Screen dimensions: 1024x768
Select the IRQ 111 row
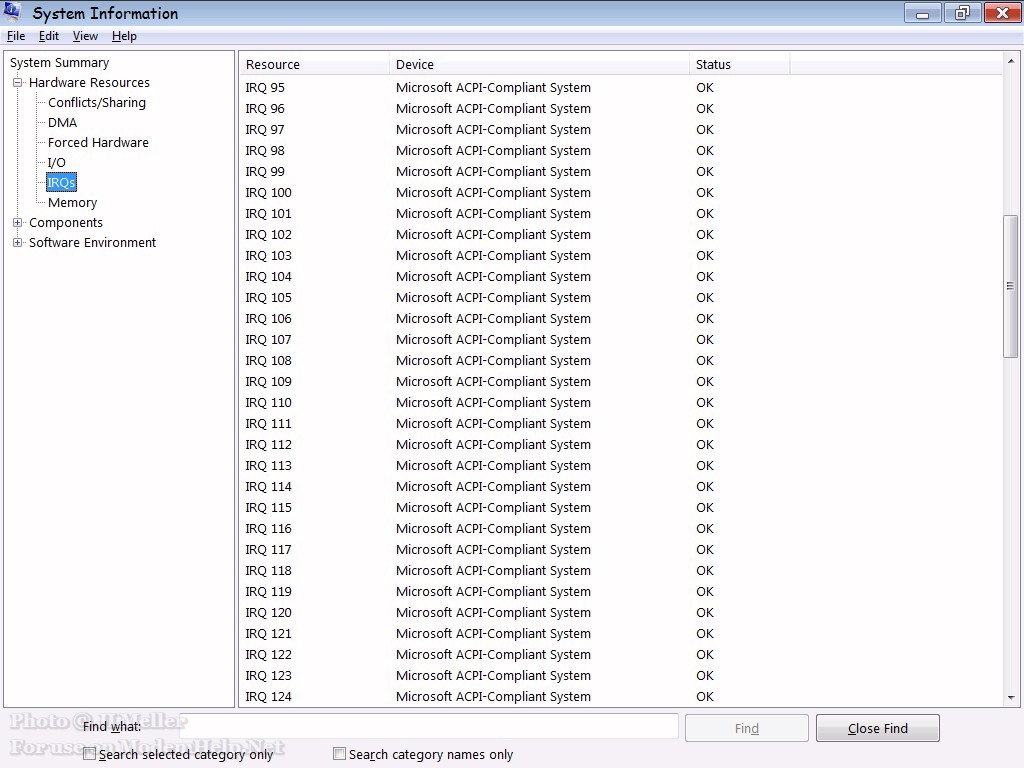tap(620, 423)
